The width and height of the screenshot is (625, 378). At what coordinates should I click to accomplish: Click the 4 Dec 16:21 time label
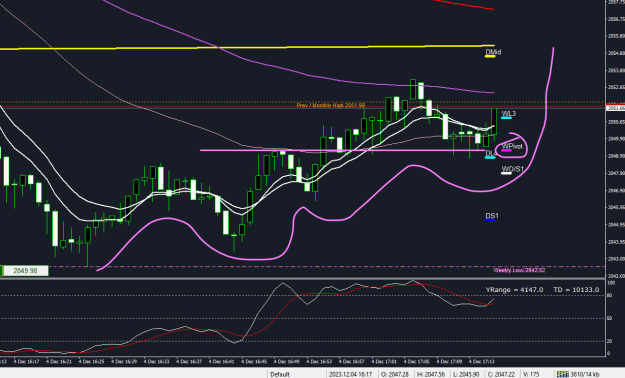pos(59,362)
